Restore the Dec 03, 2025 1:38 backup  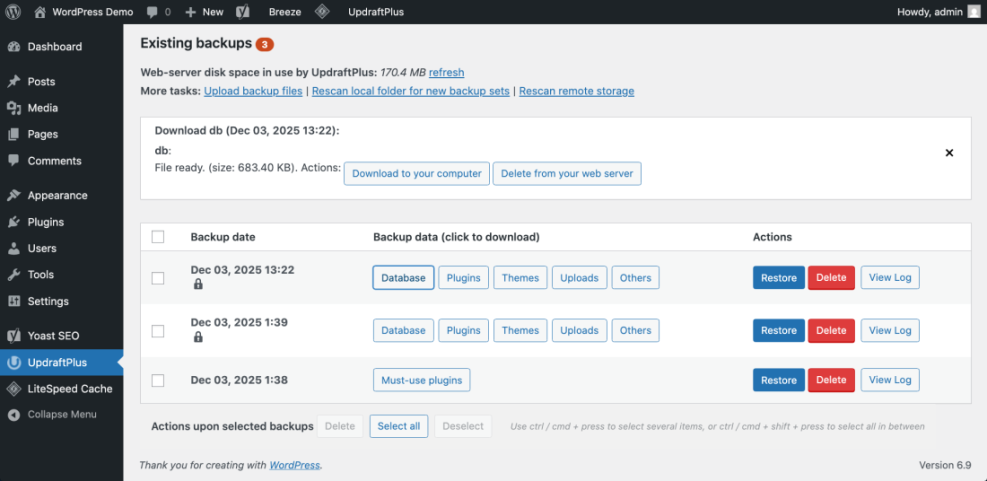pyautogui.click(x=779, y=380)
